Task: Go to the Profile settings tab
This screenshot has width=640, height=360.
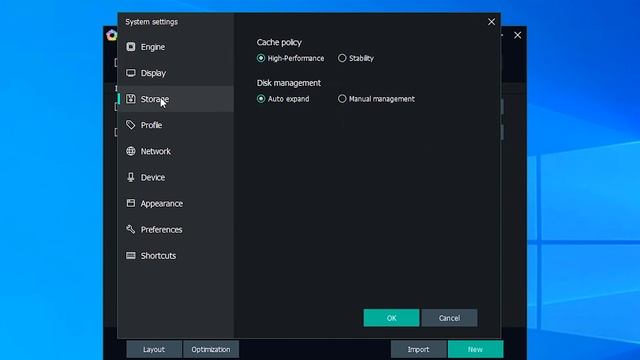Action: point(176,125)
